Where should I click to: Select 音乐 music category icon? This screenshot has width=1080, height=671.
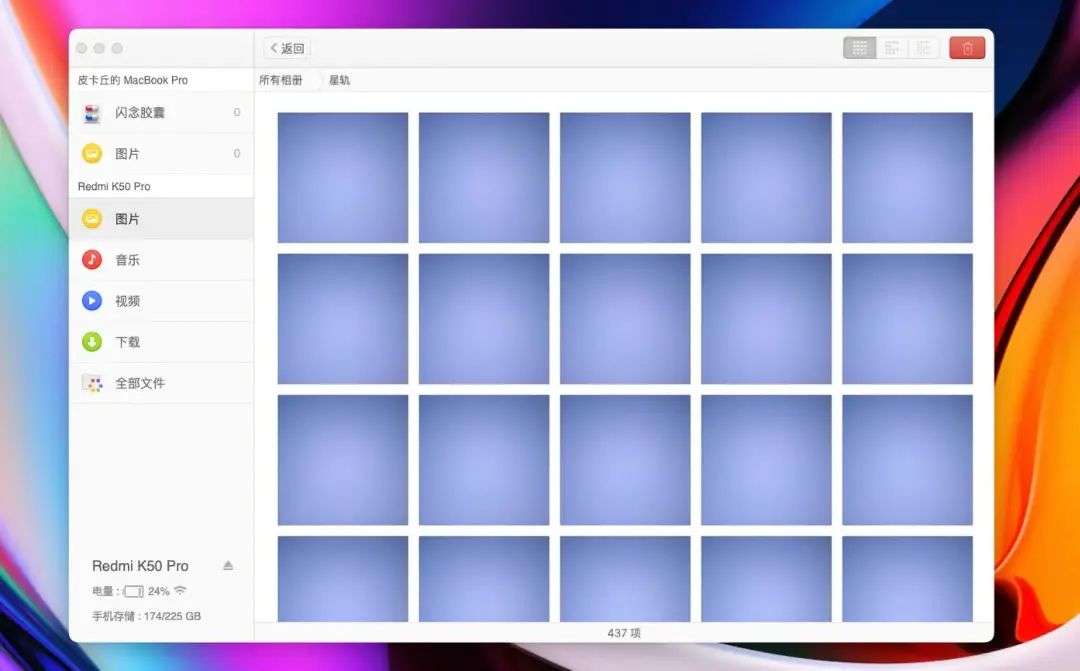(x=92, y=260)
